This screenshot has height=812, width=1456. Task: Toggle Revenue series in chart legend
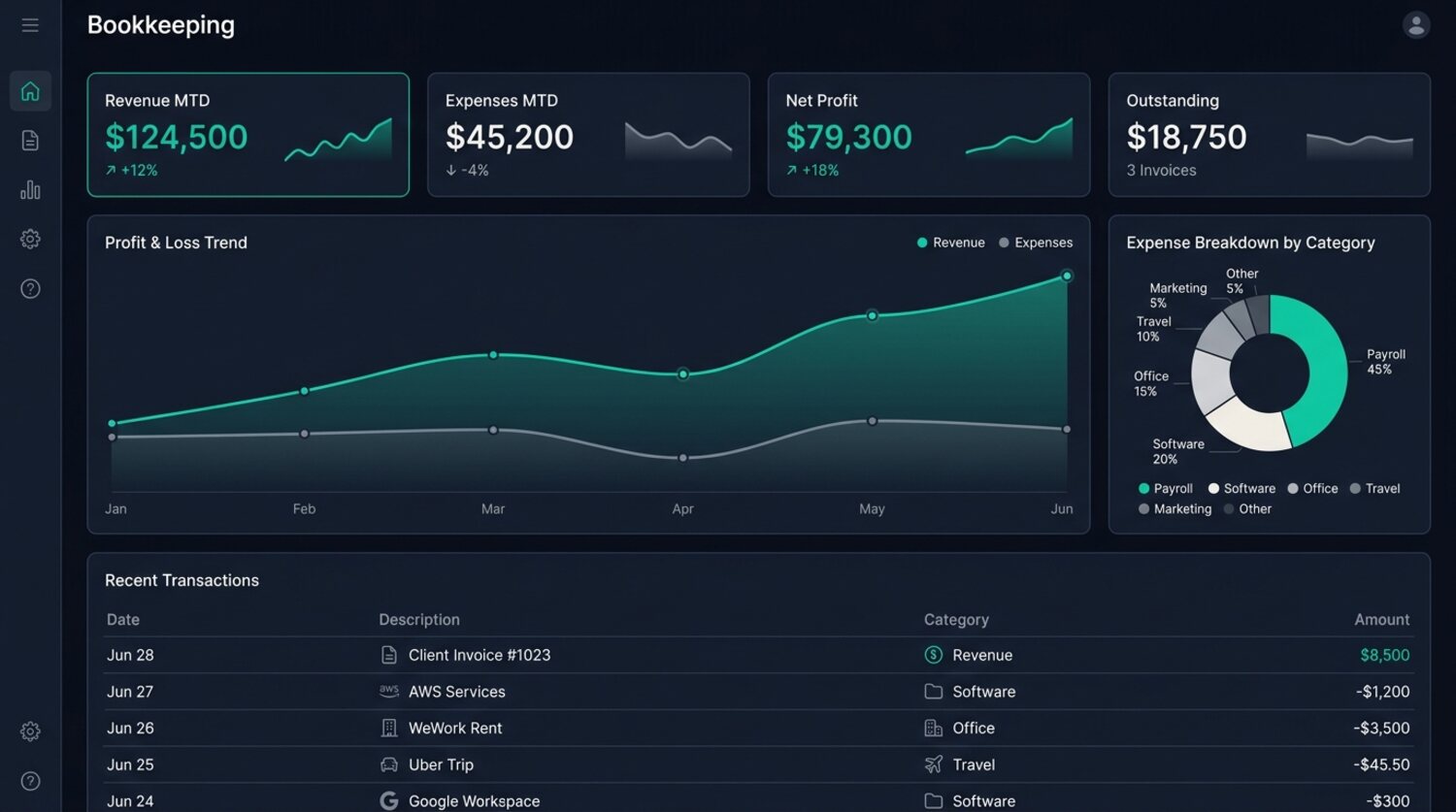click(951, 243)
